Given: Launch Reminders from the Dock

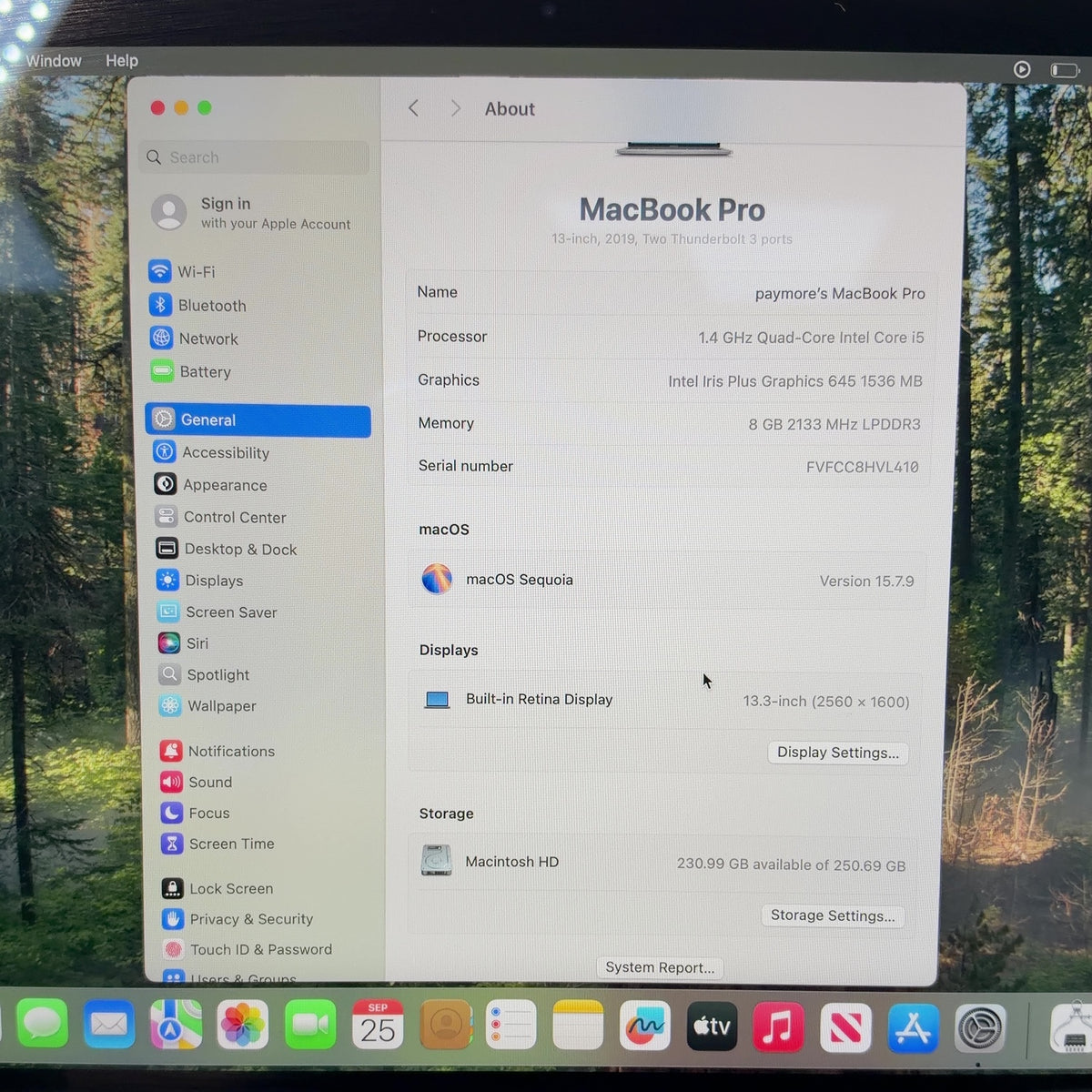Looking at the screenshot, I should click(511, 1026).
